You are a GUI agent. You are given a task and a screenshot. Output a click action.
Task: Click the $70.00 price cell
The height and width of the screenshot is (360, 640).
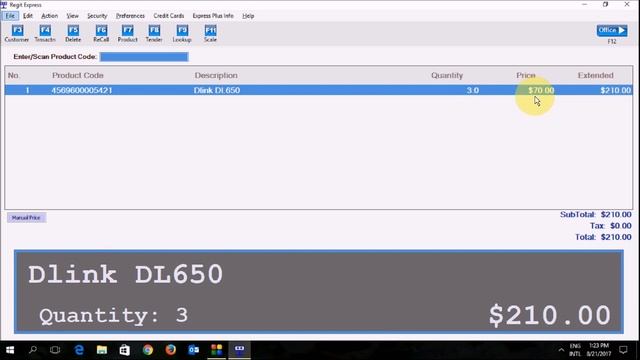tap(541, 90)
